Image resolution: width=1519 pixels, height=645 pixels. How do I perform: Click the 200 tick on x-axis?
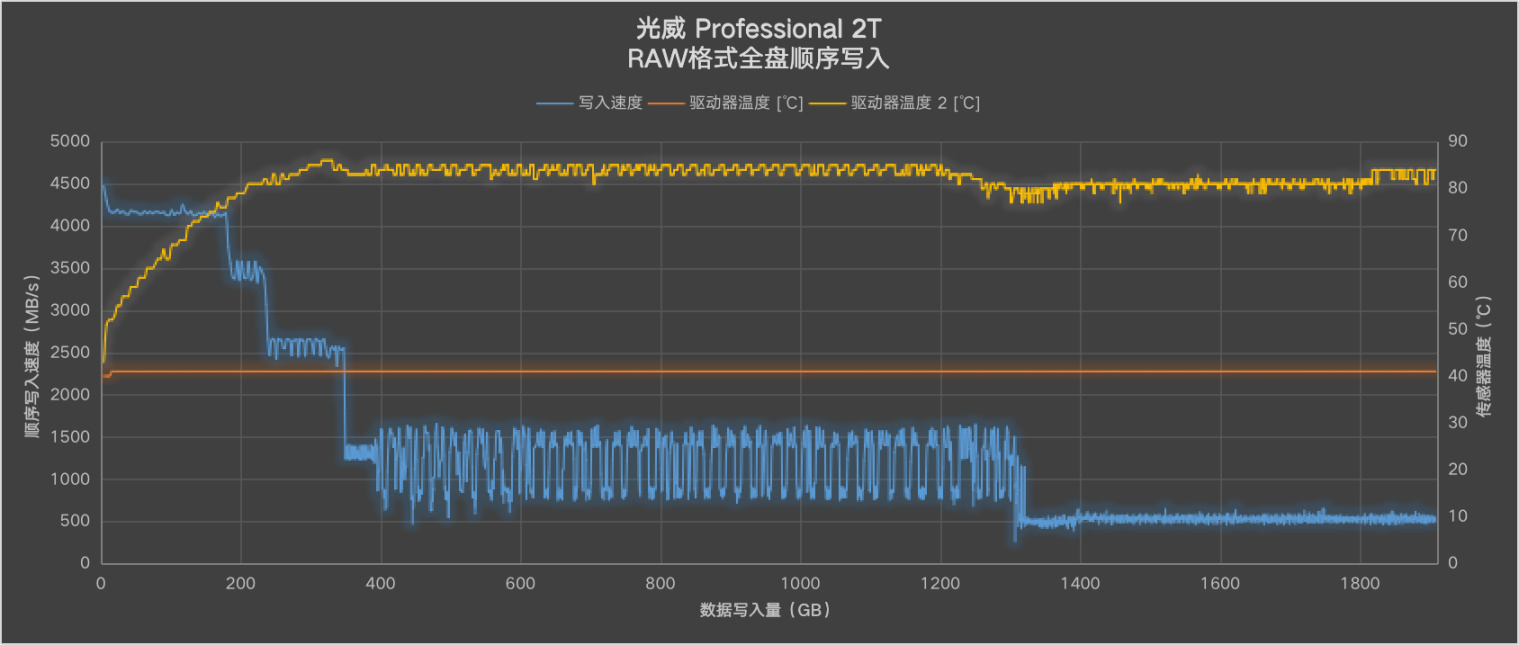click(x=240, y=583)
